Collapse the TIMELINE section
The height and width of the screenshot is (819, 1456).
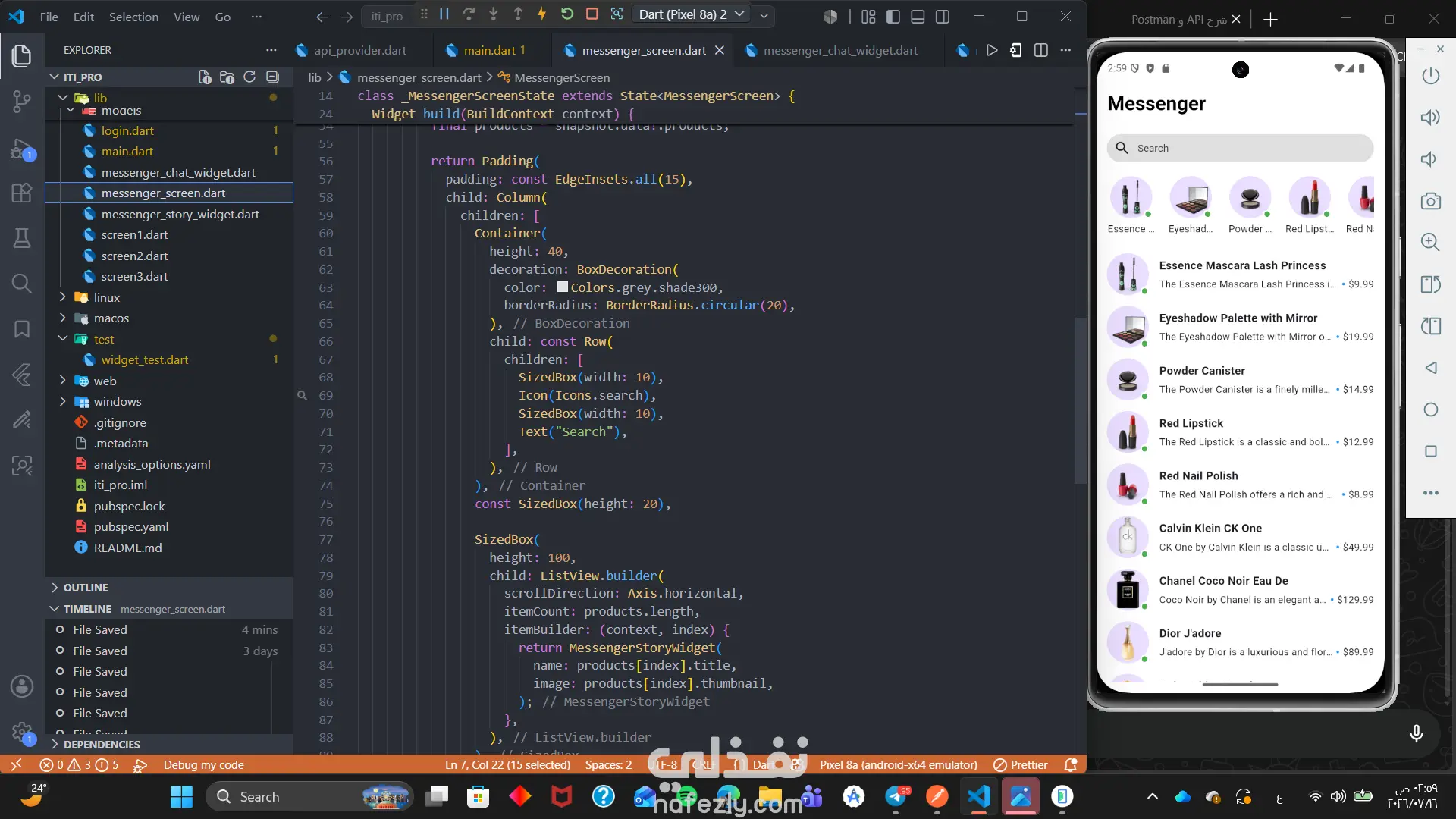(168, 609)
